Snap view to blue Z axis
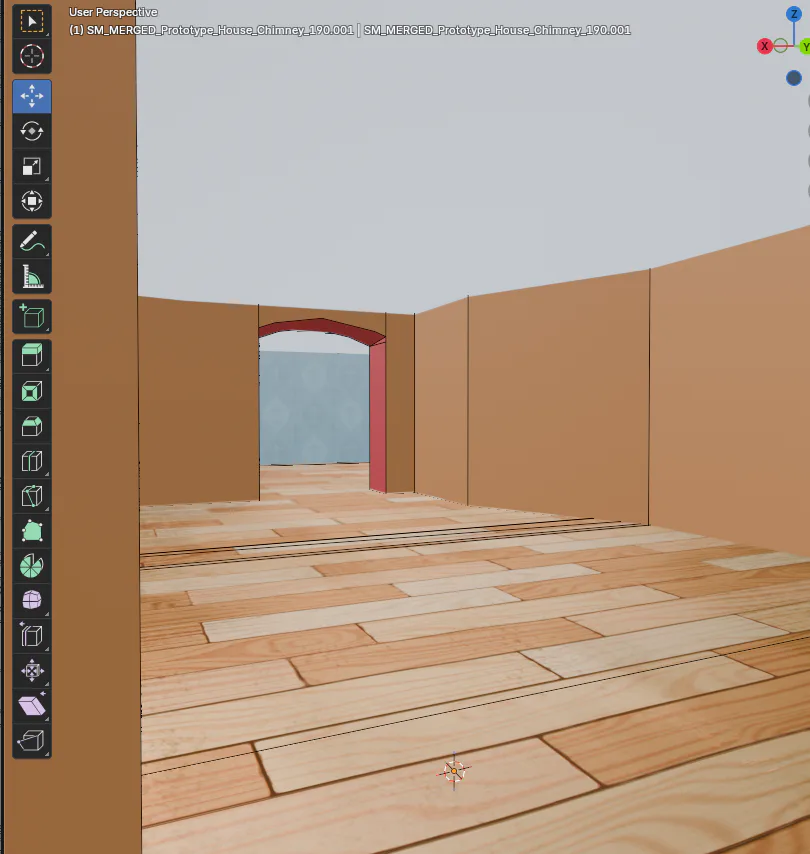Viewport: 810px width, 854px height. point(794,14)
